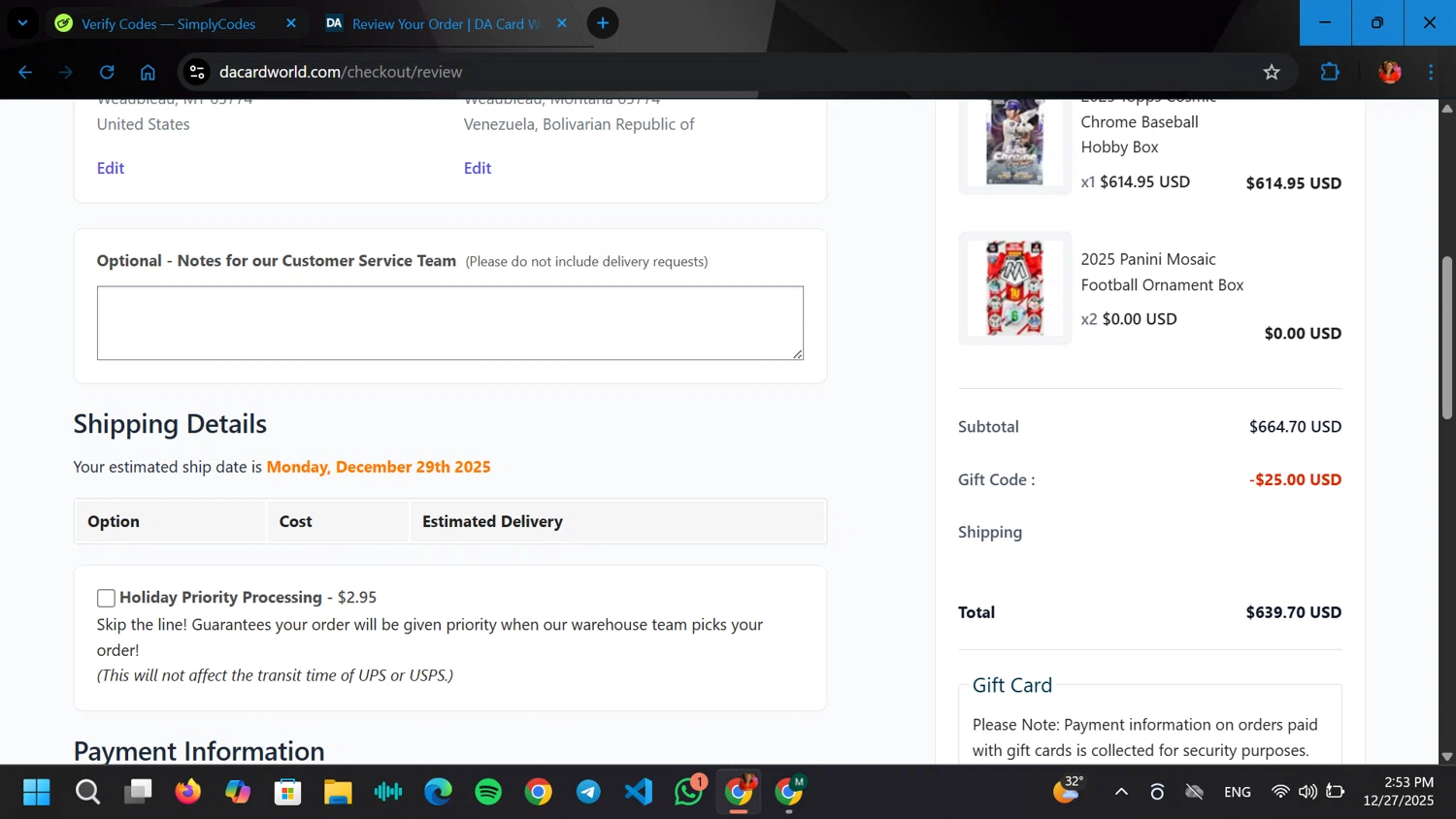
Task: Edit the United States address
Action: click(x=111, y=168)
